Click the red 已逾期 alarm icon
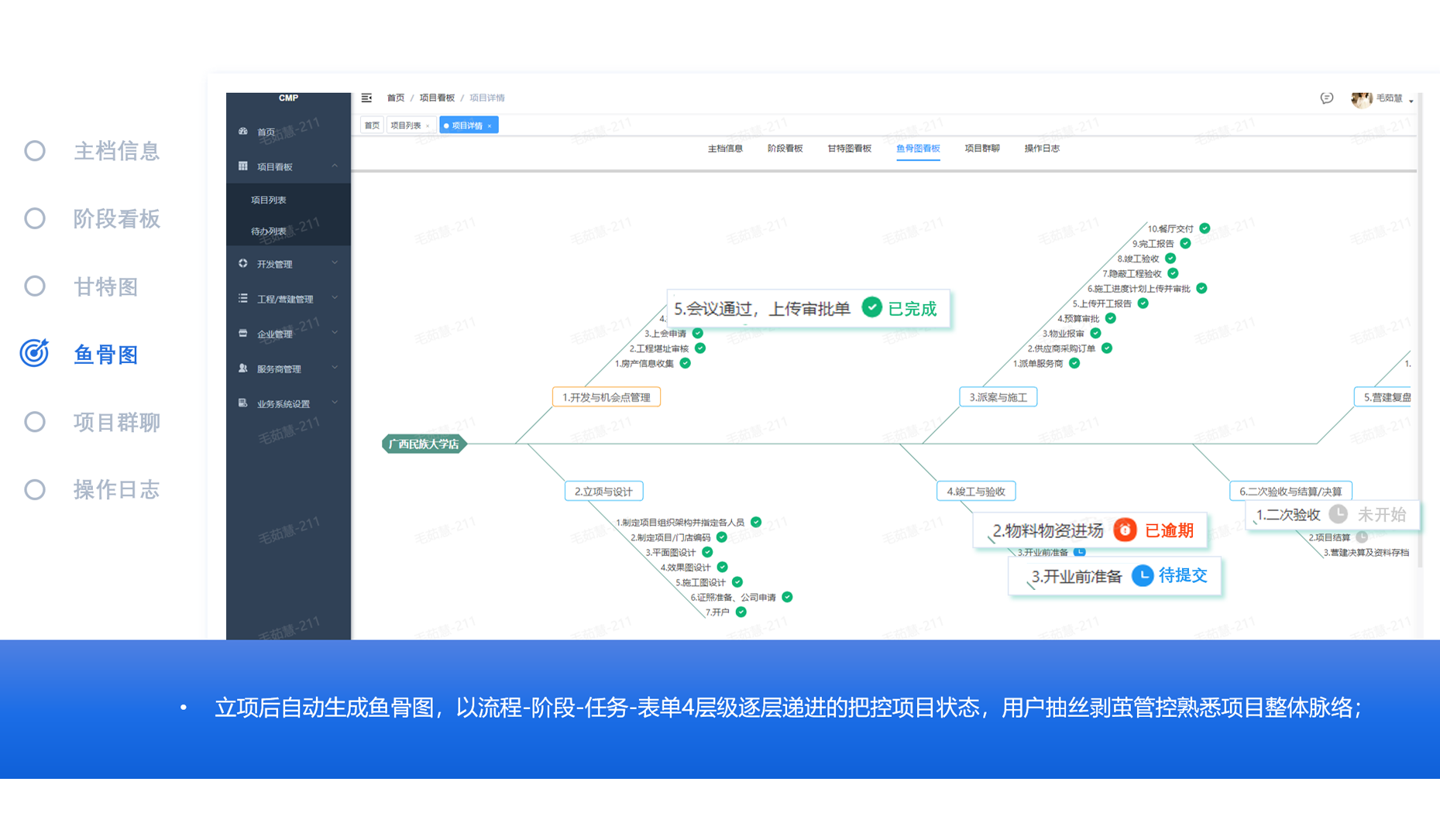This screenshot has width=1440, height=840. (1125, 530)
